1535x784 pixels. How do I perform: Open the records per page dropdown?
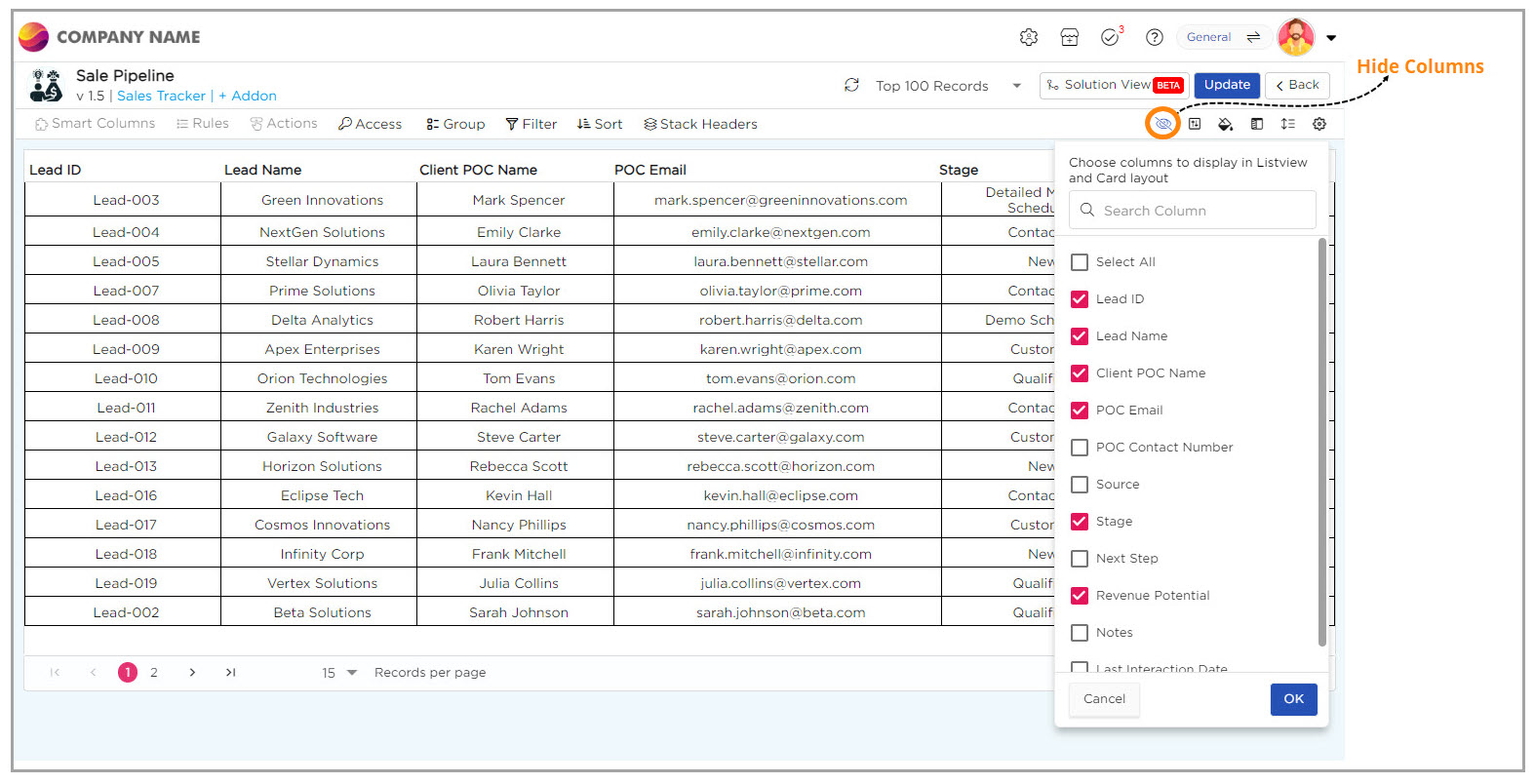click(351, 673)
